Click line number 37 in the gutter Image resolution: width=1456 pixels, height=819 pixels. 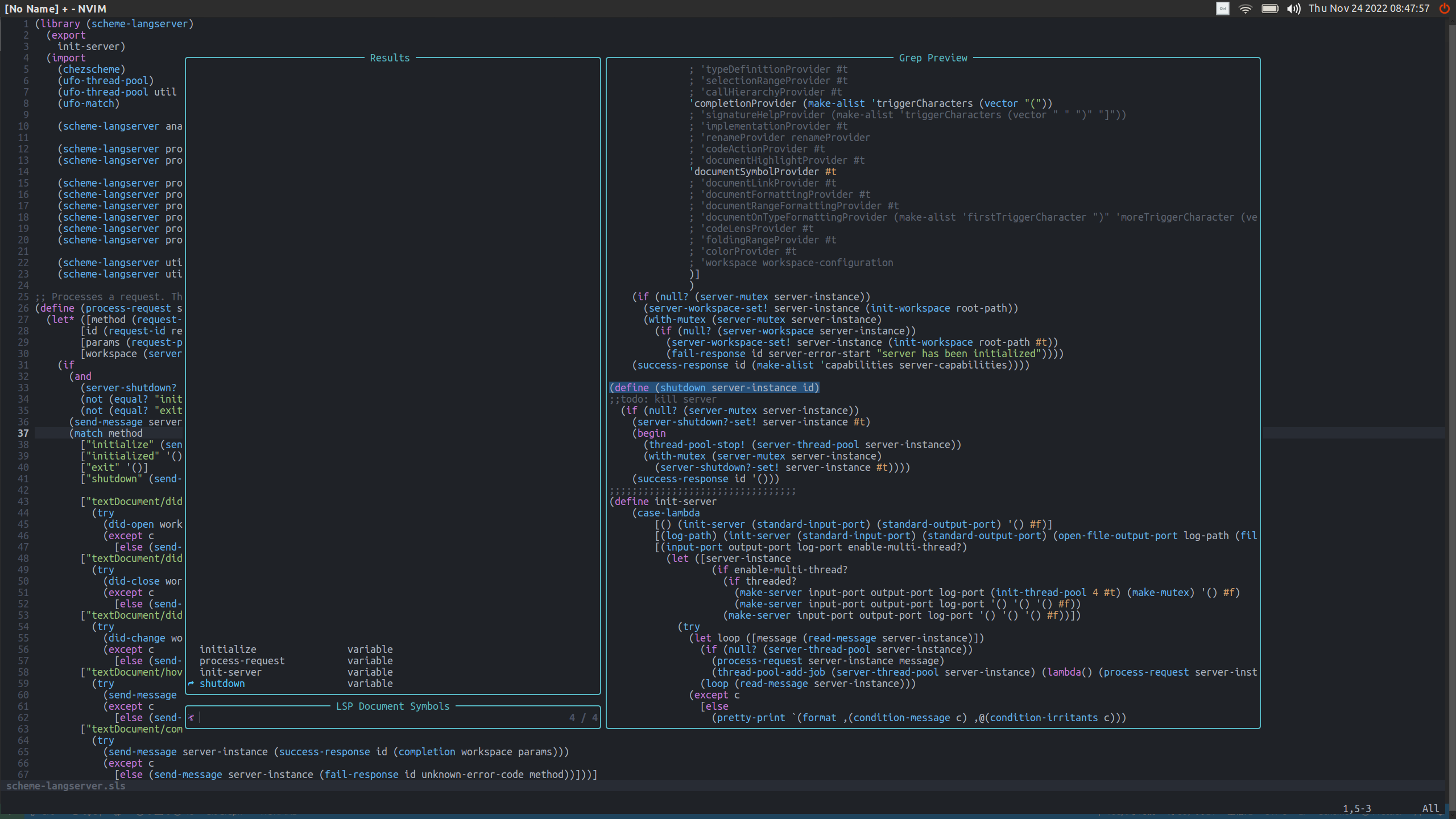point(23,433)
